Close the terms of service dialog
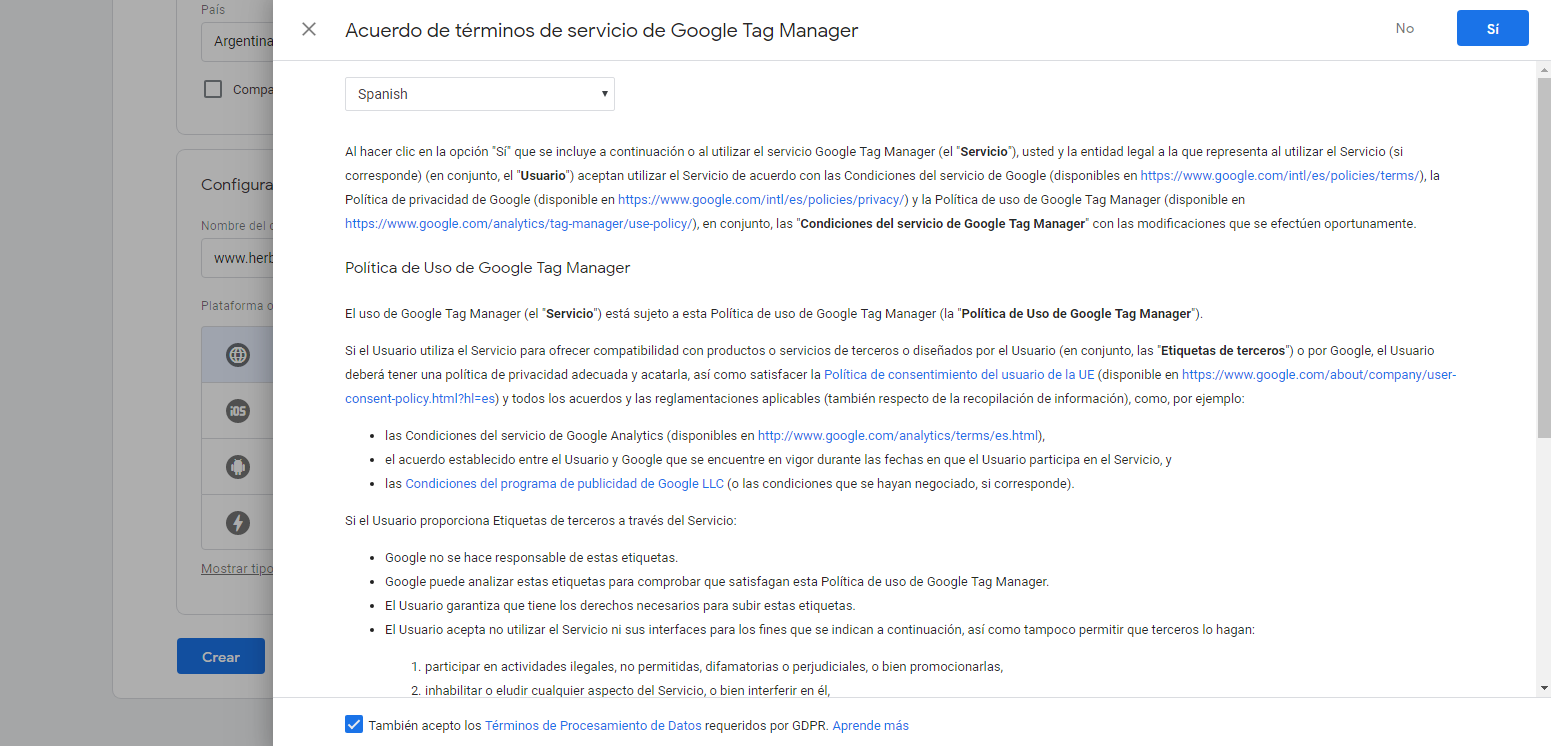 [309, 29]
